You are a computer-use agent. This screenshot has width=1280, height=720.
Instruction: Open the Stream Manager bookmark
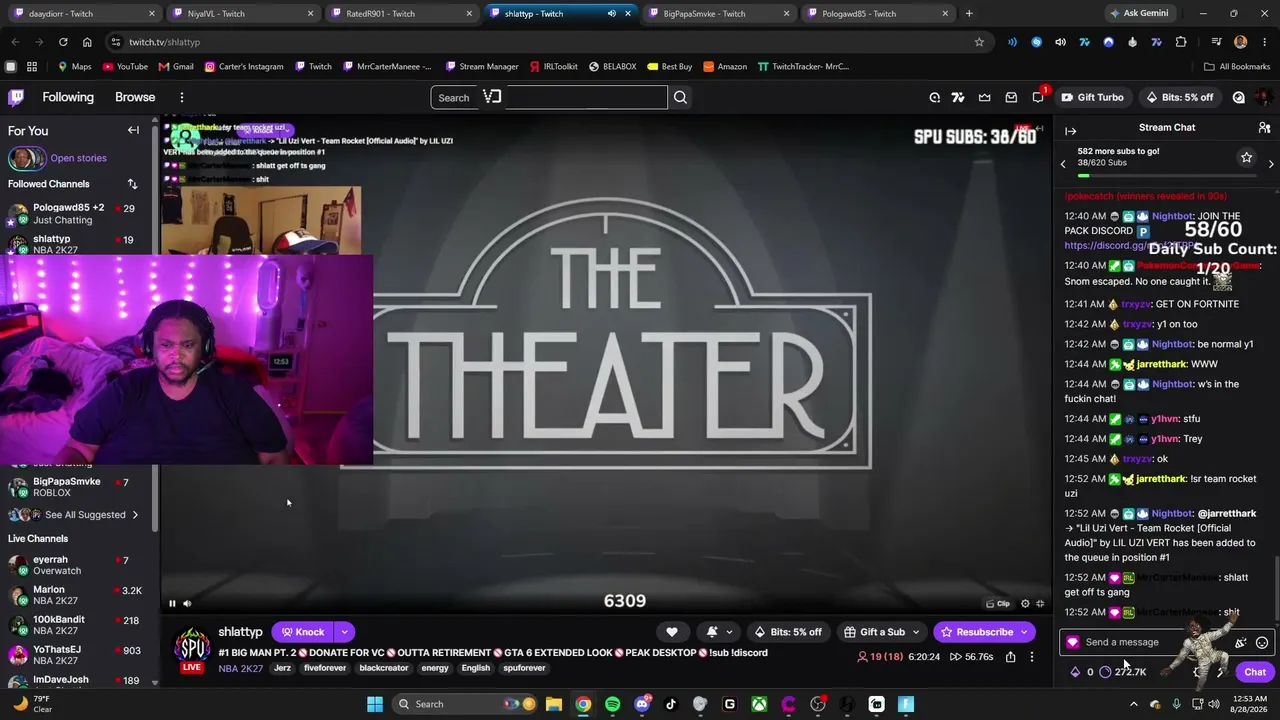482,67
